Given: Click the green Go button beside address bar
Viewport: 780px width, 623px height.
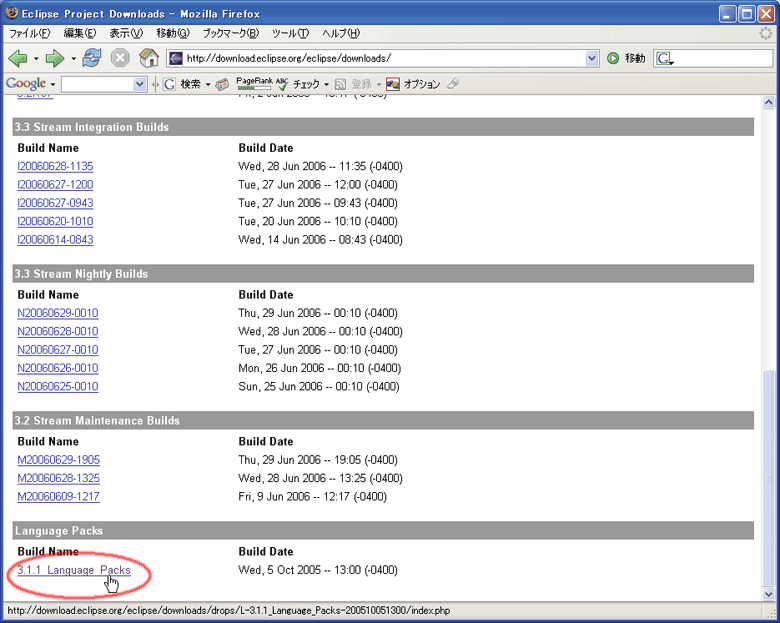Looking at the screenshot, I should click(613, 59).
